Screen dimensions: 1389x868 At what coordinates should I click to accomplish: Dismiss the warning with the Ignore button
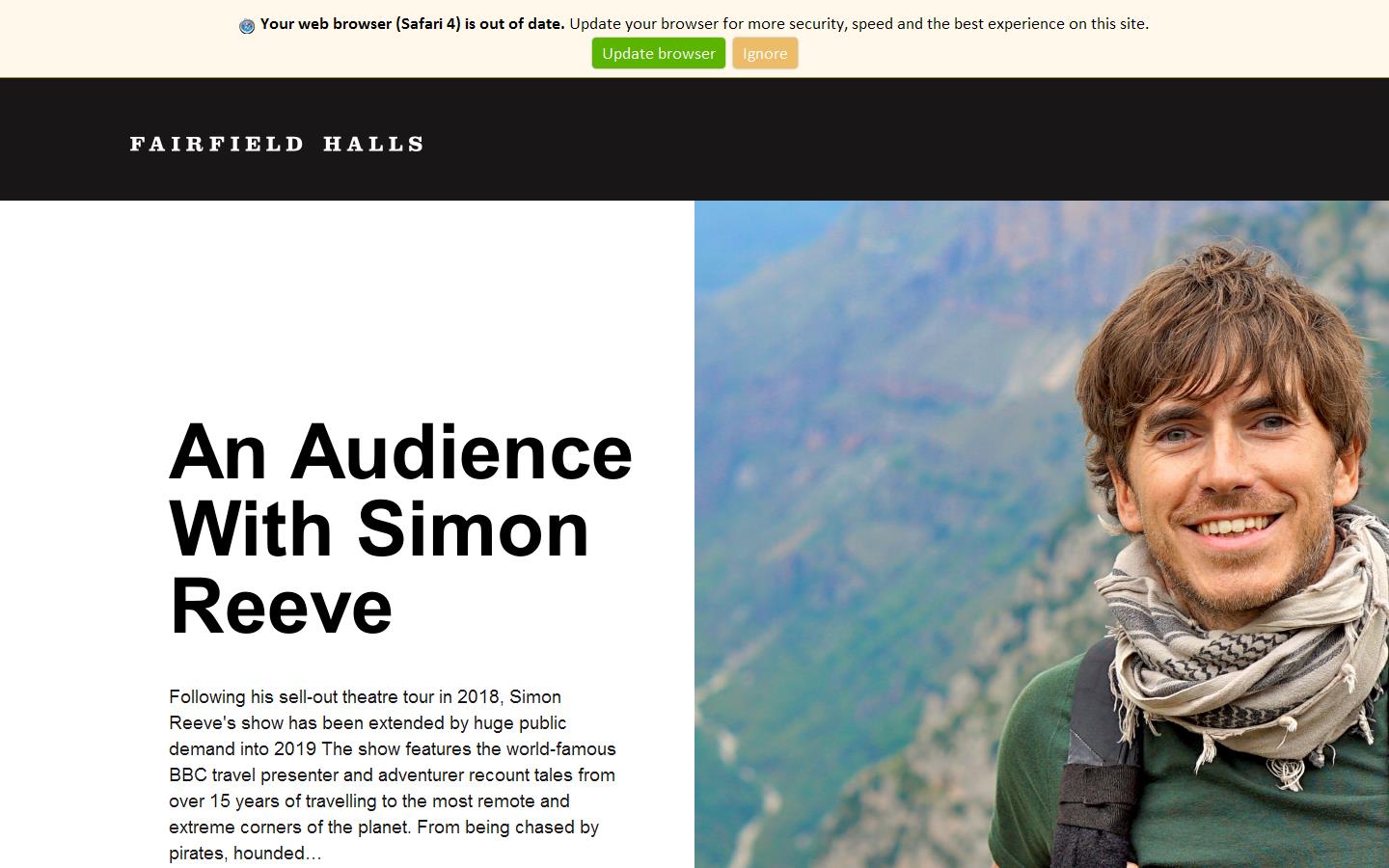click(765, 53)
